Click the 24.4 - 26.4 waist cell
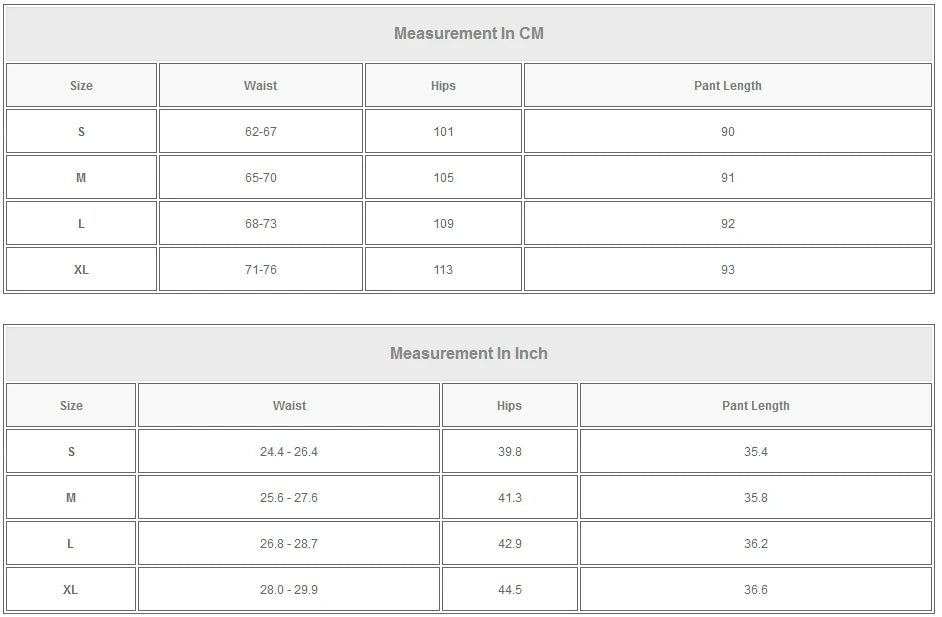Image resolution: width=942 pixels, height=617 pixels. coord(289,452)
